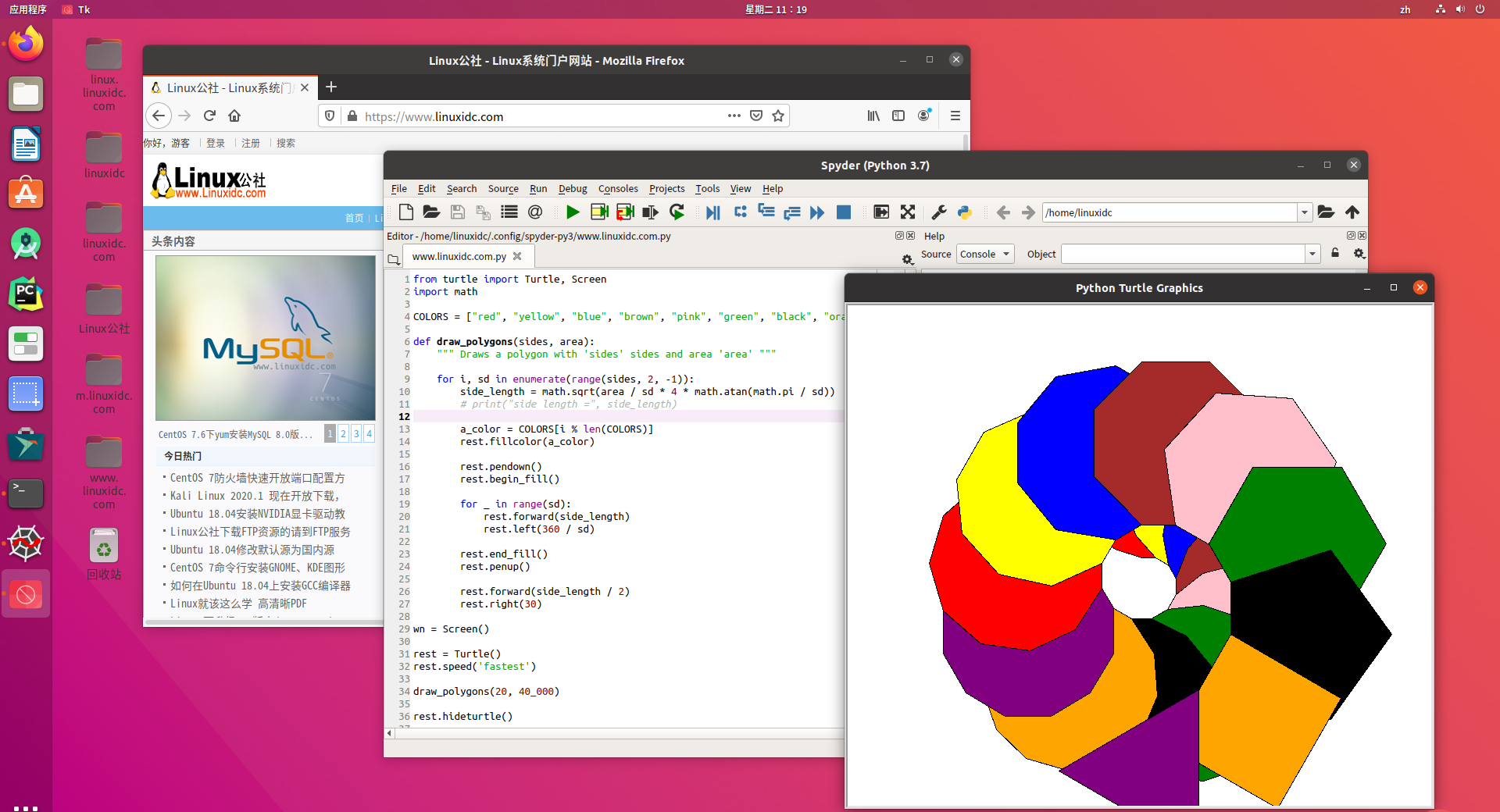
Task: Click 登录 link on Linux公社 page
Action: tap(216, 143)
